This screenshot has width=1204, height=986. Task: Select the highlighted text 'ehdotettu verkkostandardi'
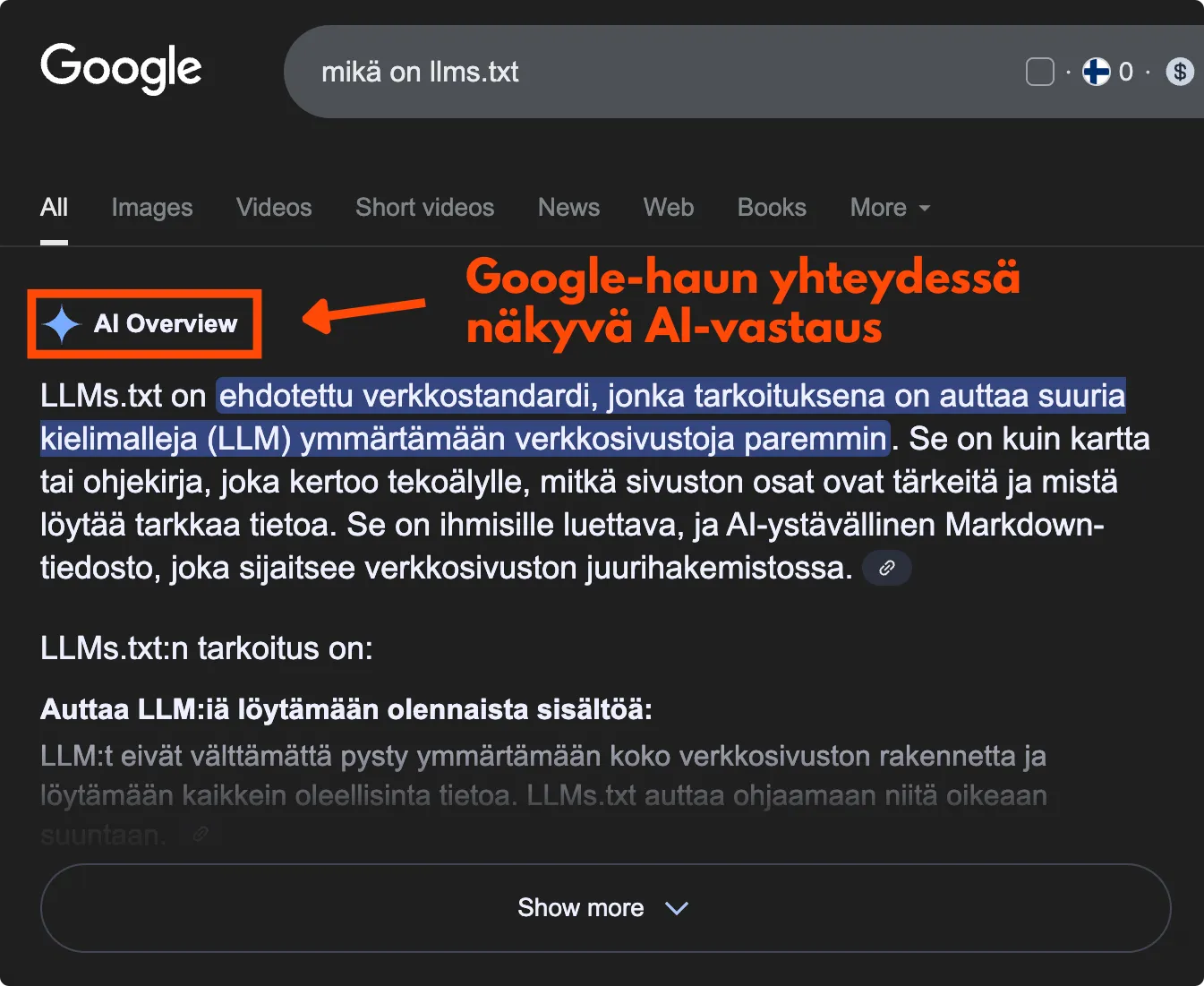[408, 396]
